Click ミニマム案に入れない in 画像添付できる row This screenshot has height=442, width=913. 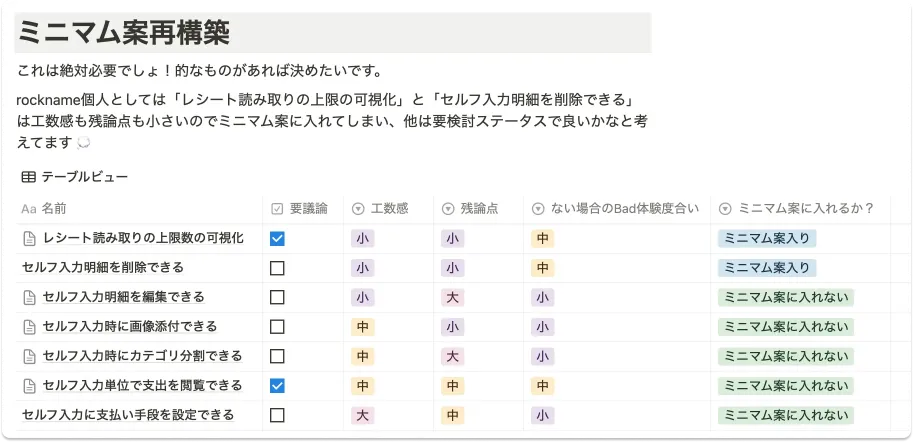pyautogui.click(x=786, y=327)
